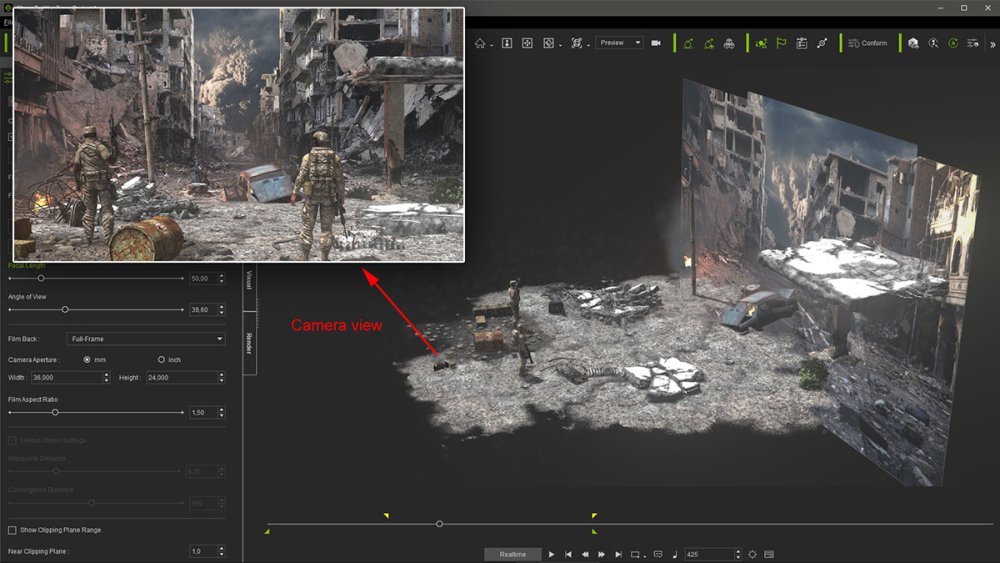Click the yellow marker farthest from the range start

point(594,515)
